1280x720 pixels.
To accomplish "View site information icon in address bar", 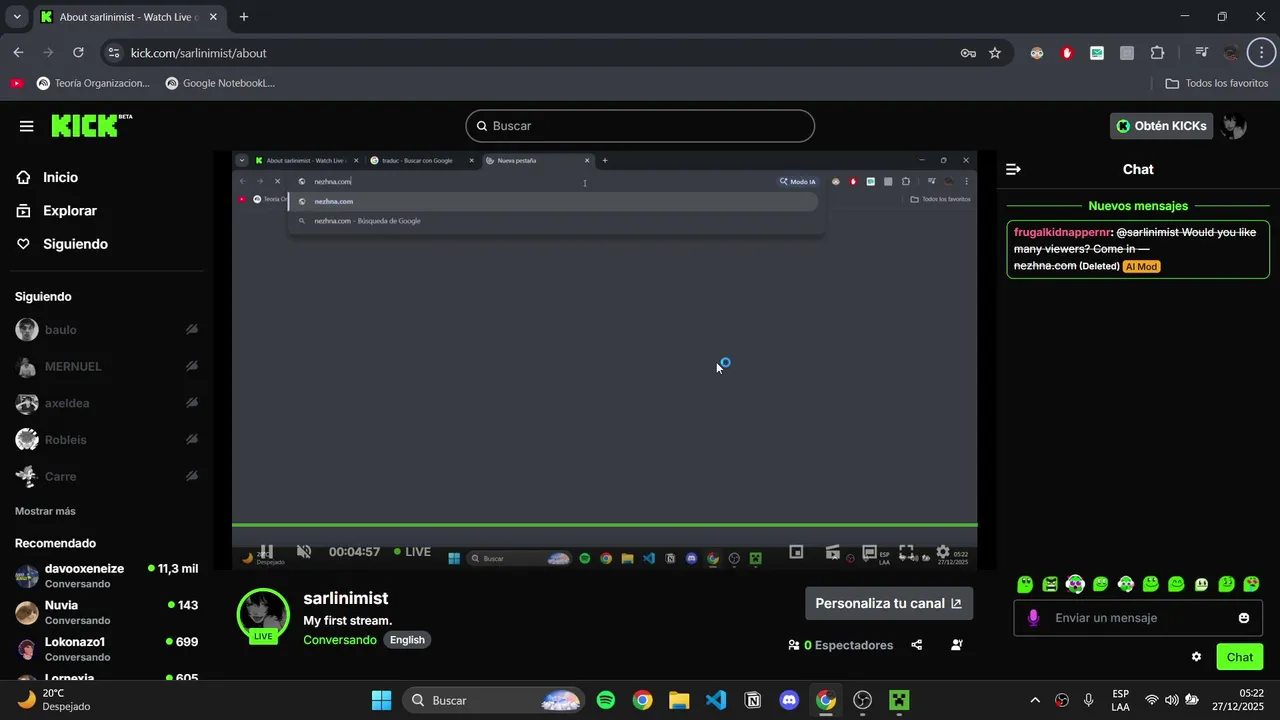I will point(114,53).
